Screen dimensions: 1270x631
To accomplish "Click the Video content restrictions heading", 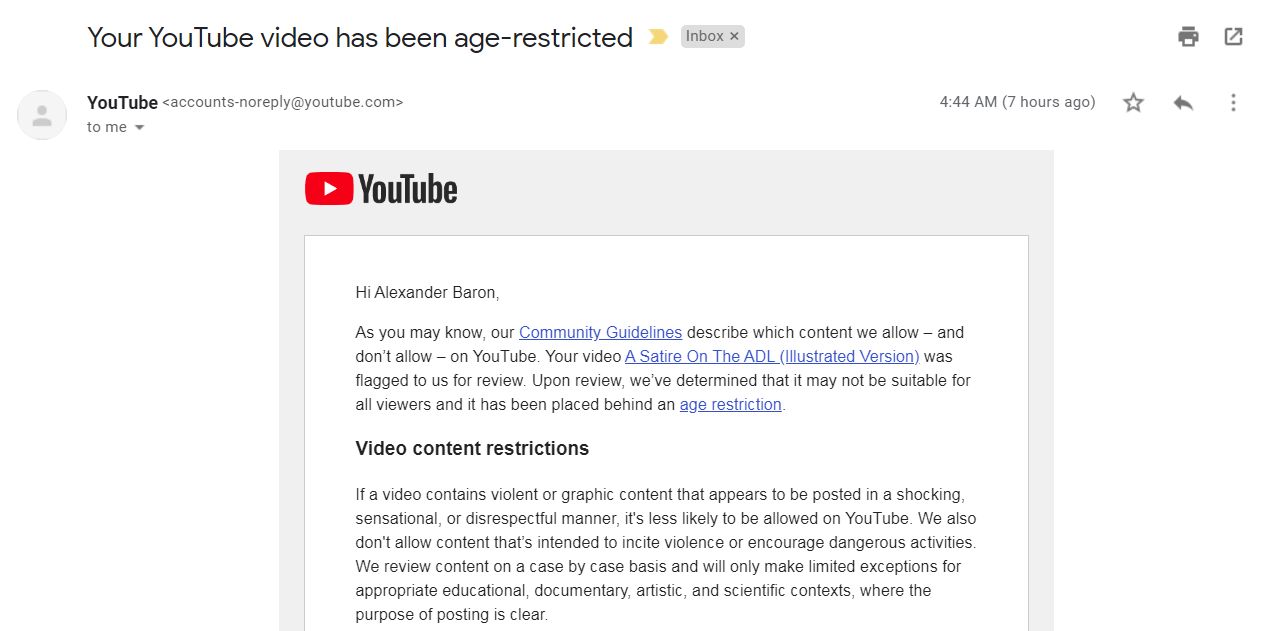I will [x=472, y=448].
